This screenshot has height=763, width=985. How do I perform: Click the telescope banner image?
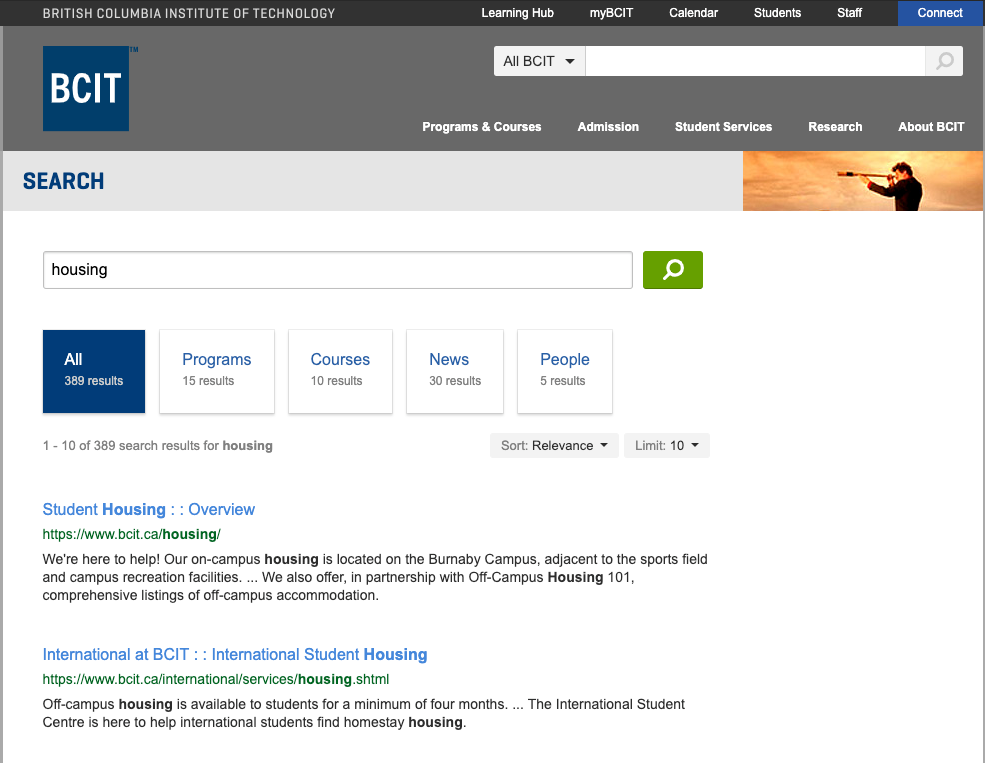tap(863, 181)
